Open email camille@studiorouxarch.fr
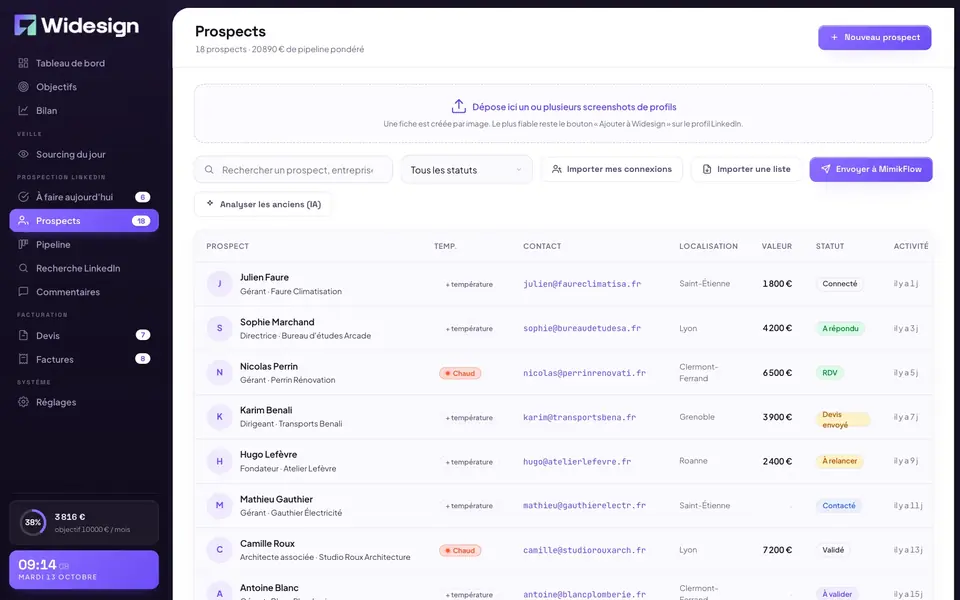This screenshot has height=600, width=960. pos(585,550)
